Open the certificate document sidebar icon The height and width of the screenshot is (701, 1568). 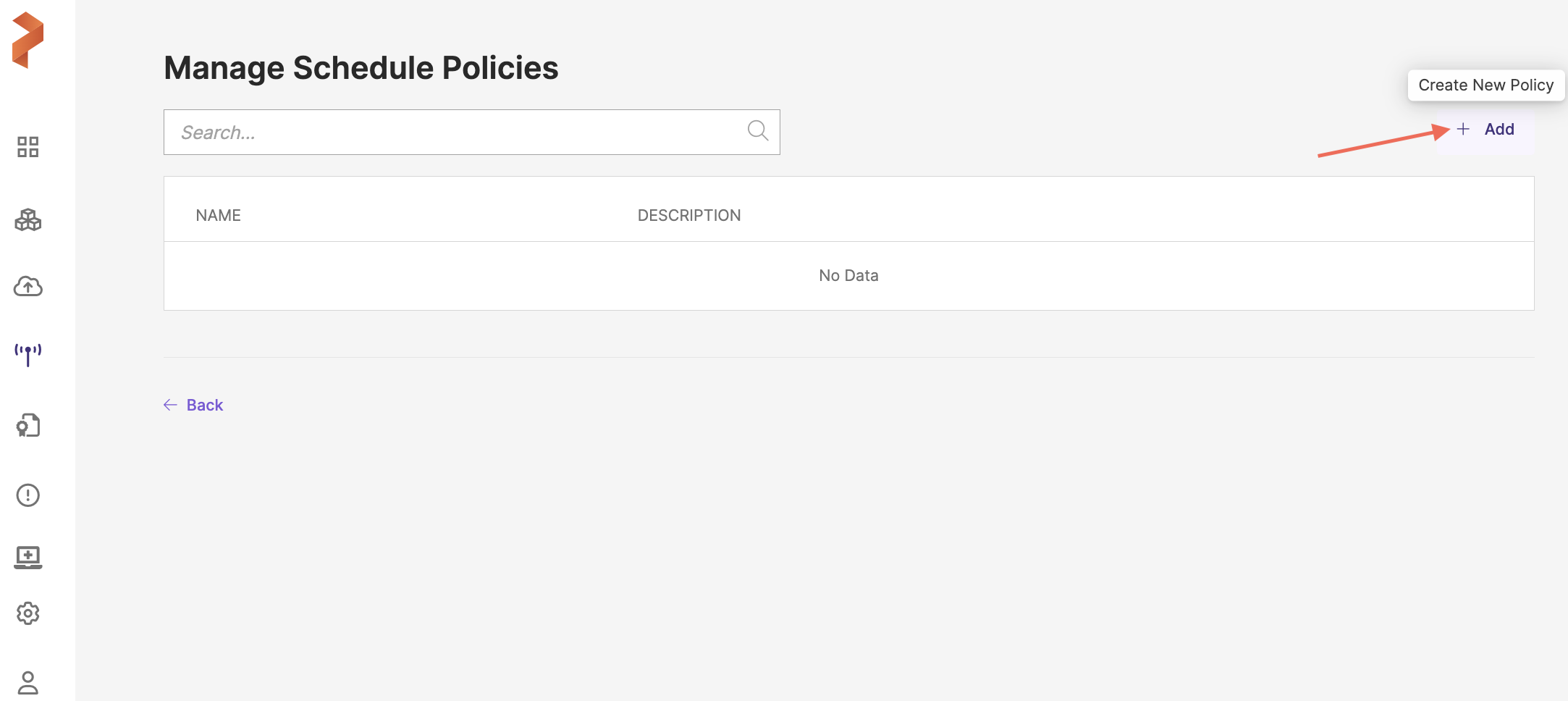[x=28, y=425]
